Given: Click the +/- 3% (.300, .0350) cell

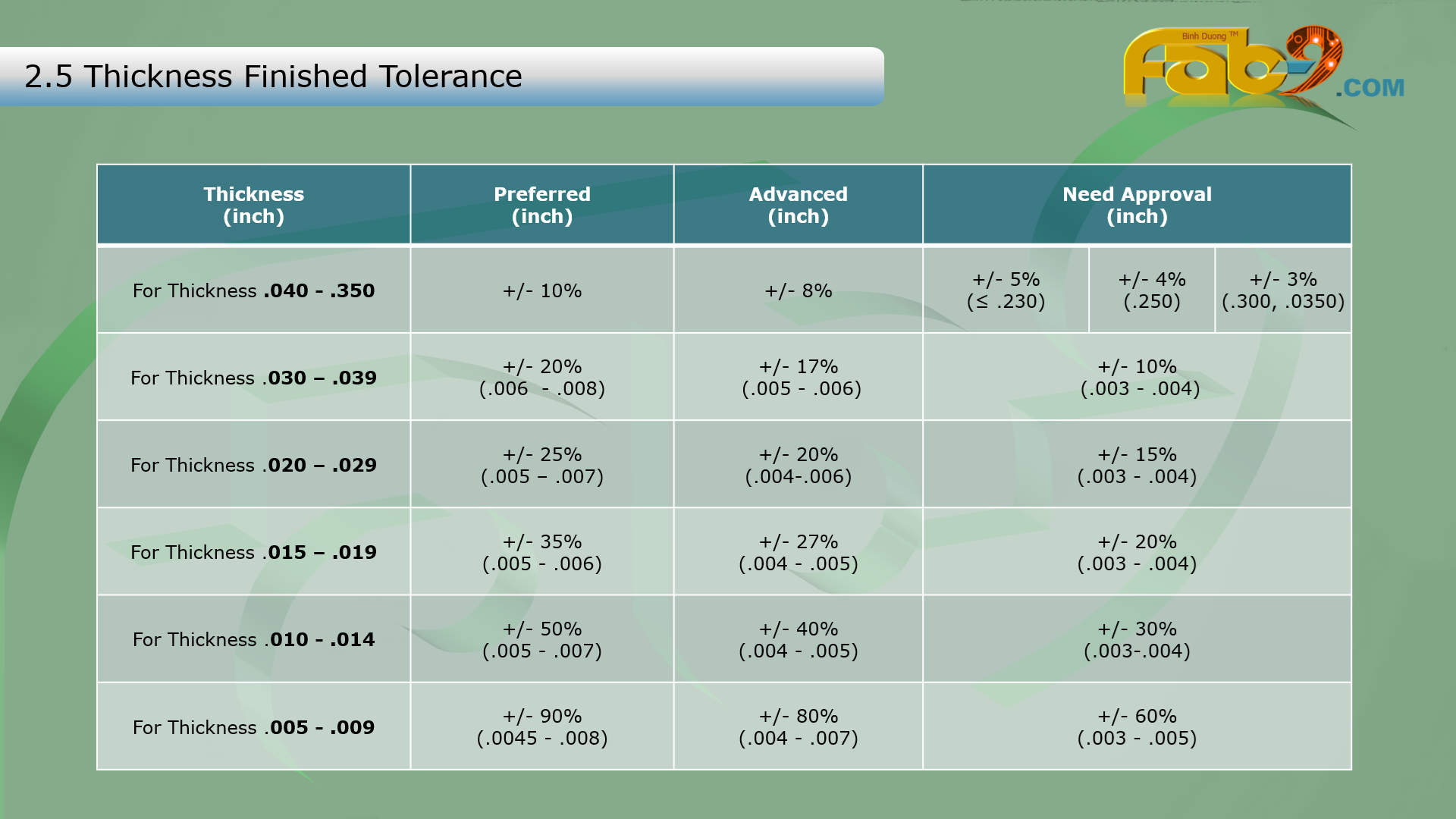Looking at the screenshot, I should (x=1282, y=290).
